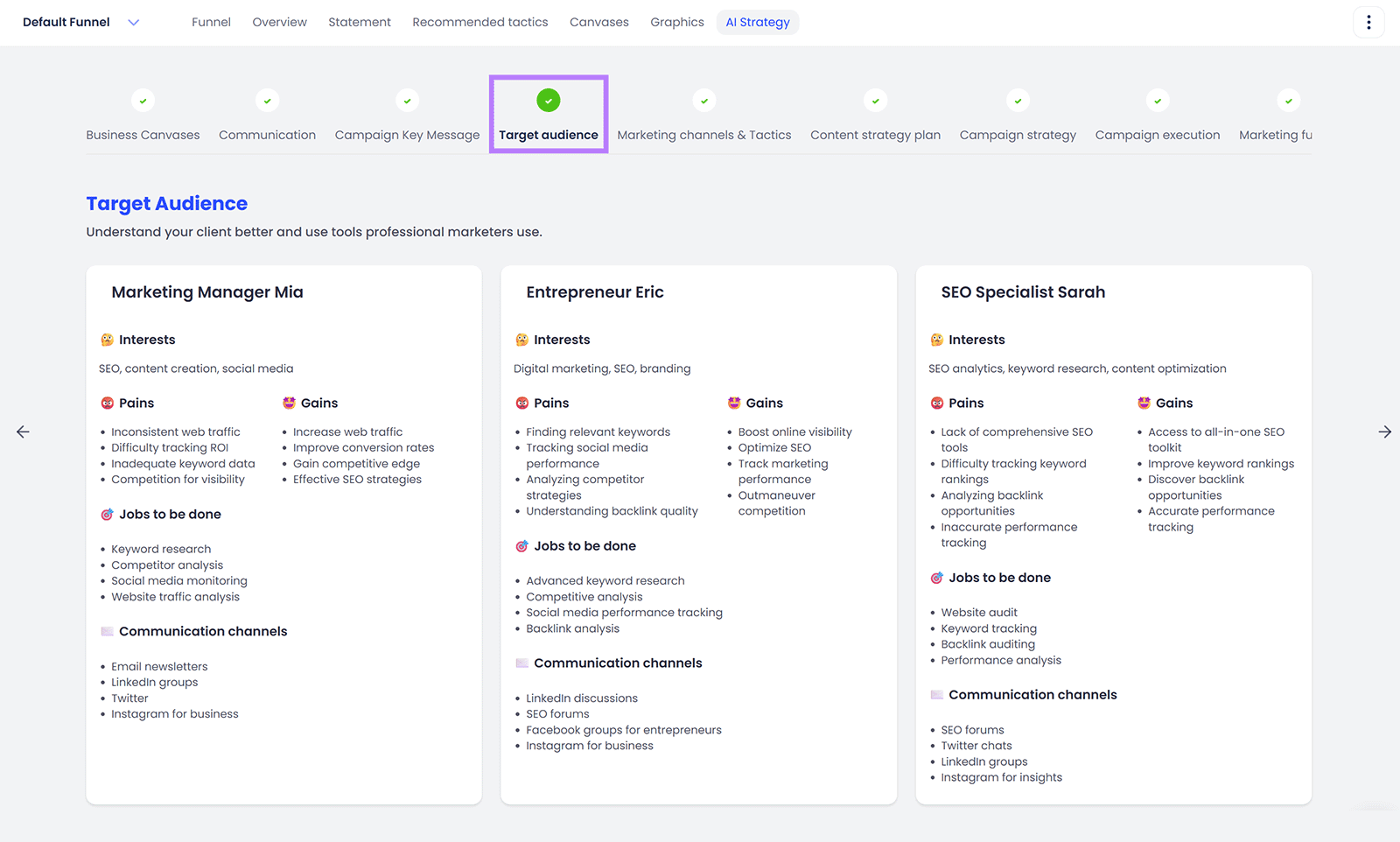Click the checkmark icon above Target audience
The image size is (1400, 842).
click(x=548, y=100)
